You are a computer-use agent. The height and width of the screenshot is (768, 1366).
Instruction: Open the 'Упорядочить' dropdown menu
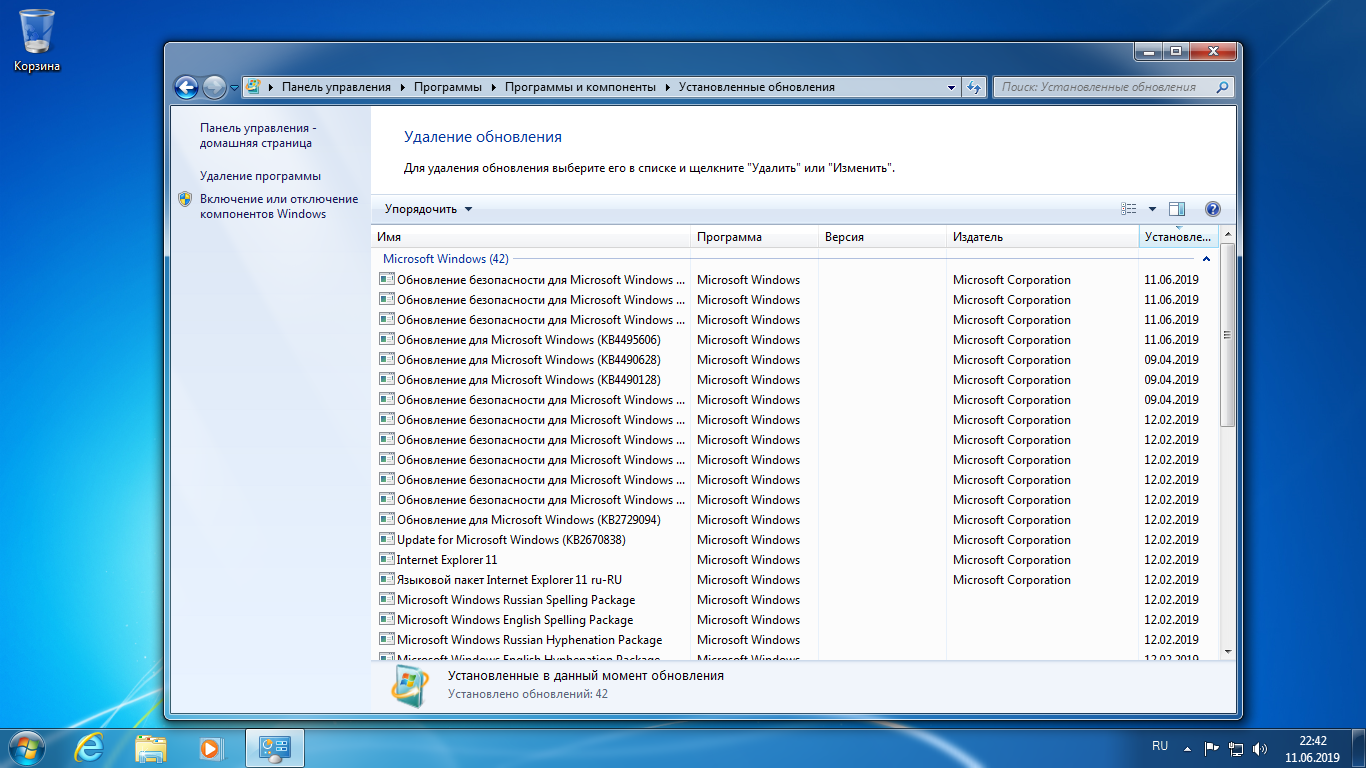[428, 209]
